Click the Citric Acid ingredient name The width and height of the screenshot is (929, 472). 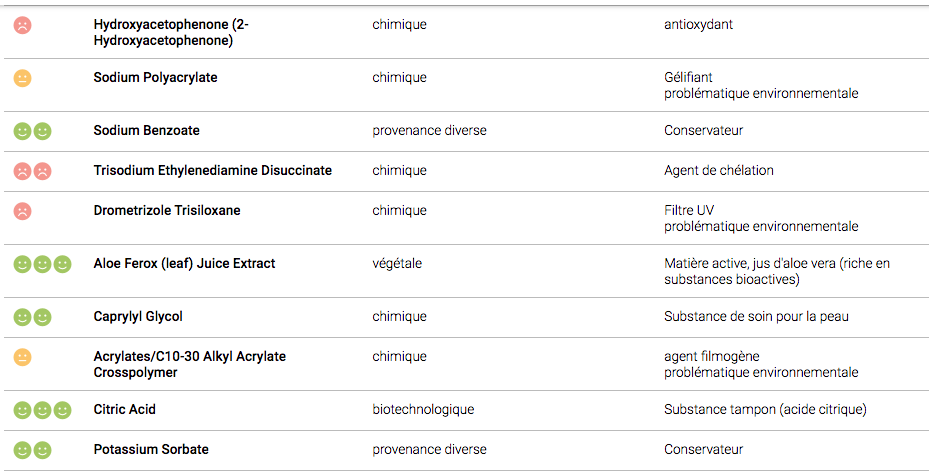pyautogui.click(x=124, y=410)
